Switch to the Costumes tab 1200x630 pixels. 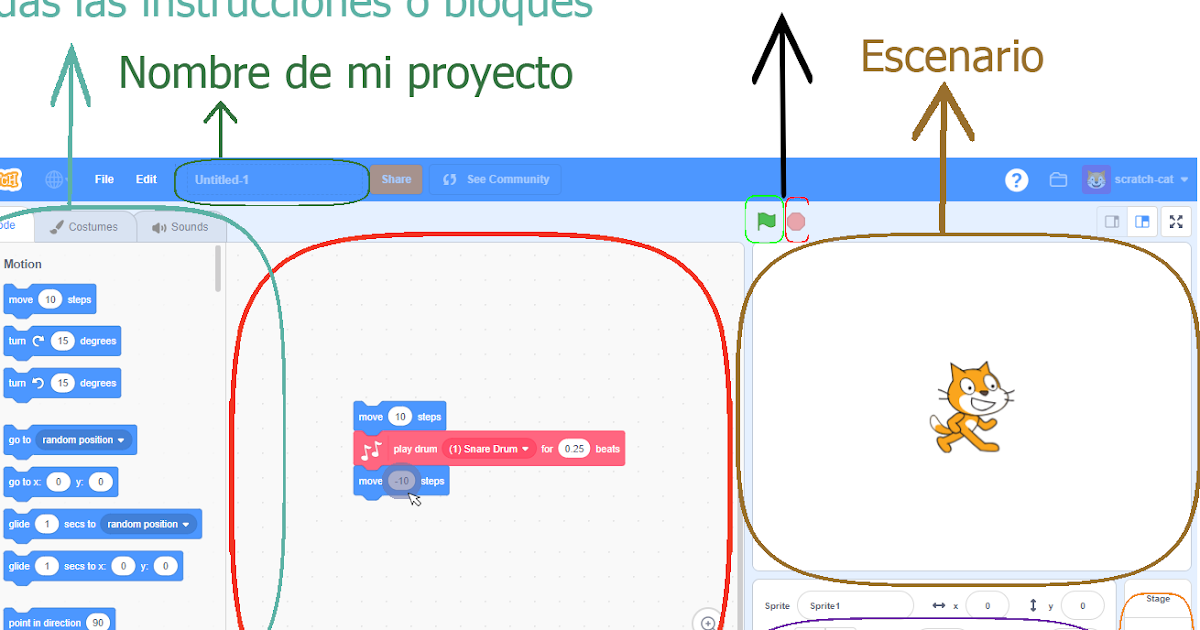[86, 226]
